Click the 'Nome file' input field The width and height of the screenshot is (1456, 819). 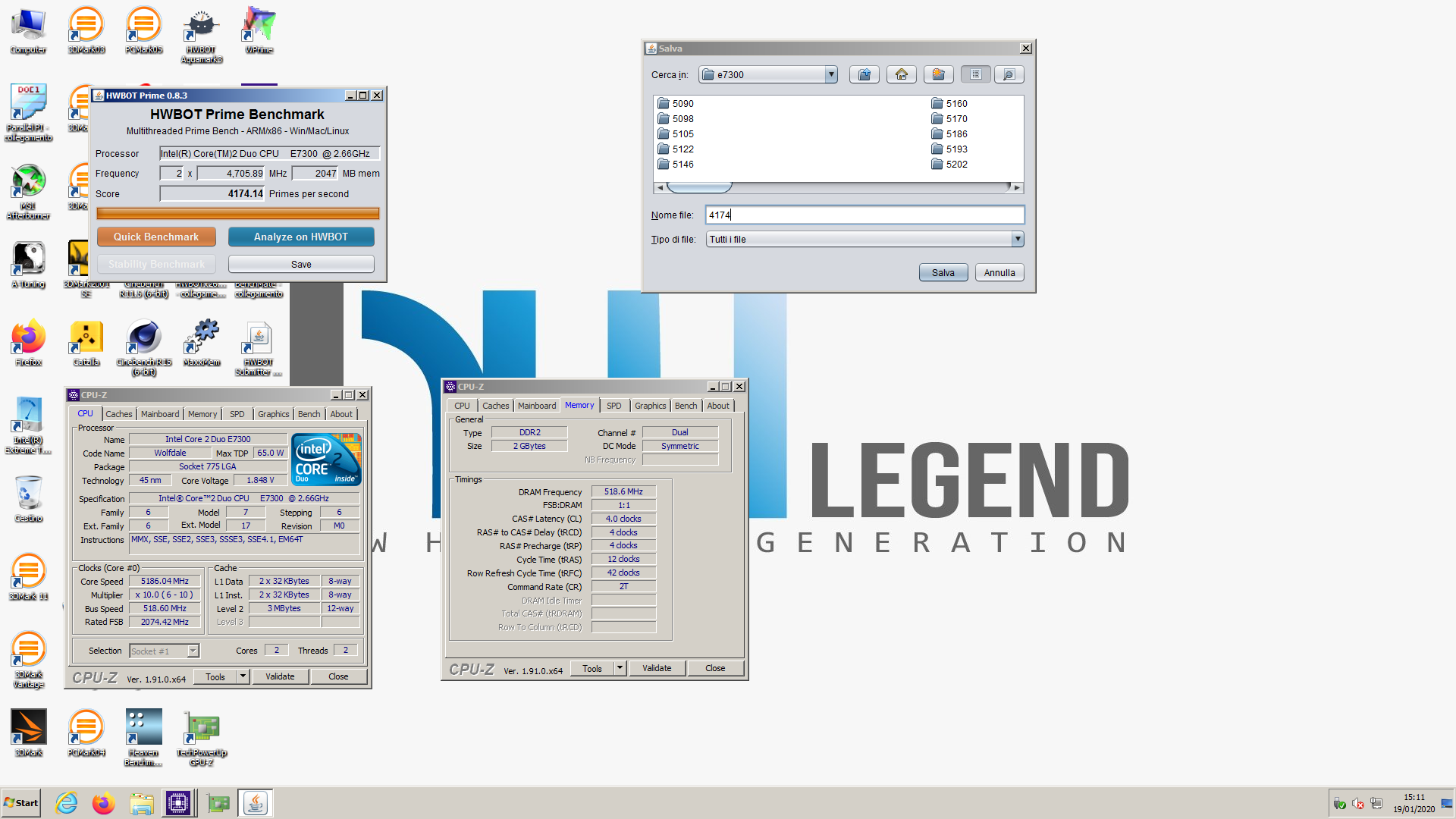864,215
